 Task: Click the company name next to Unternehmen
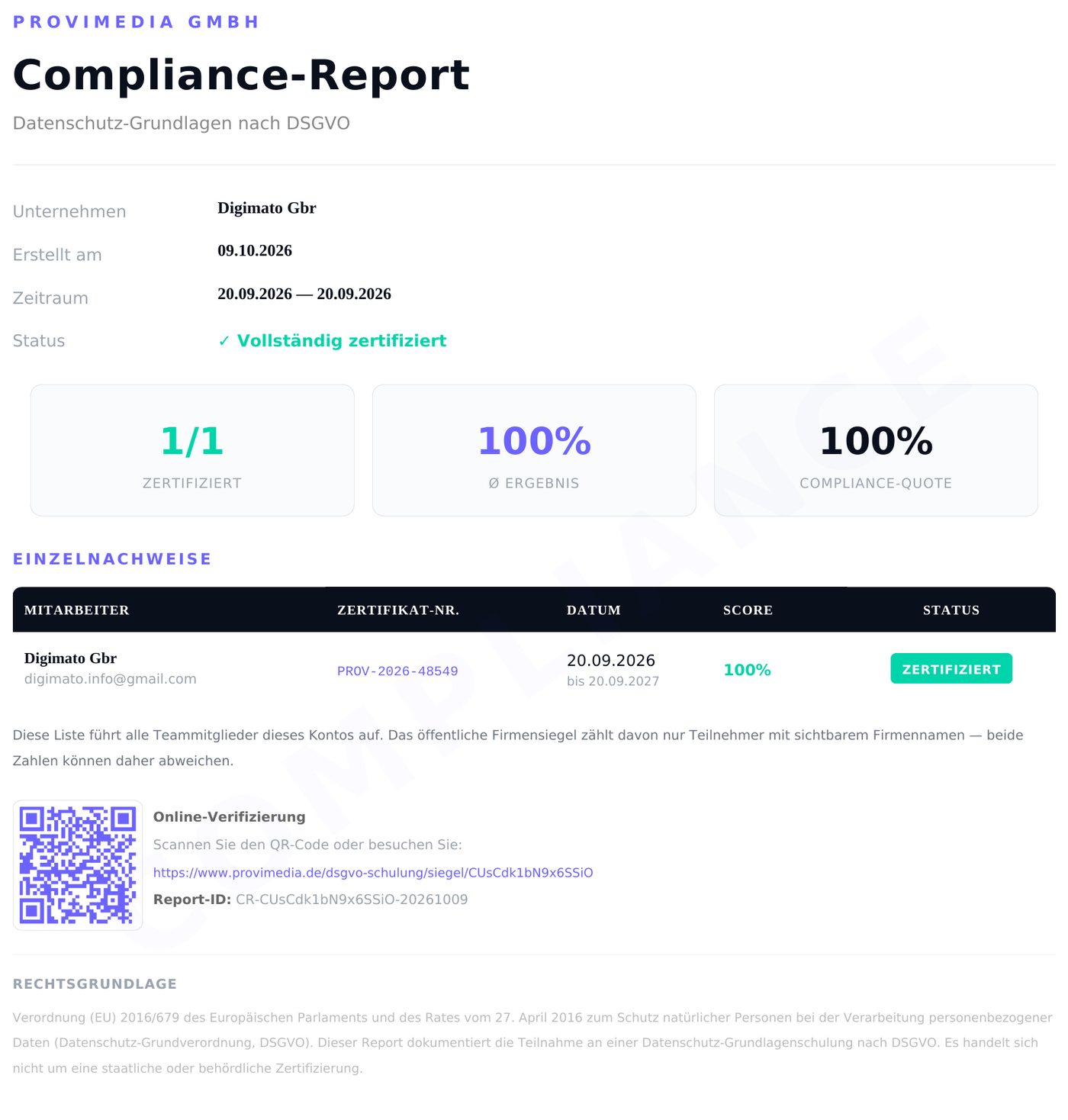[267, 208]
